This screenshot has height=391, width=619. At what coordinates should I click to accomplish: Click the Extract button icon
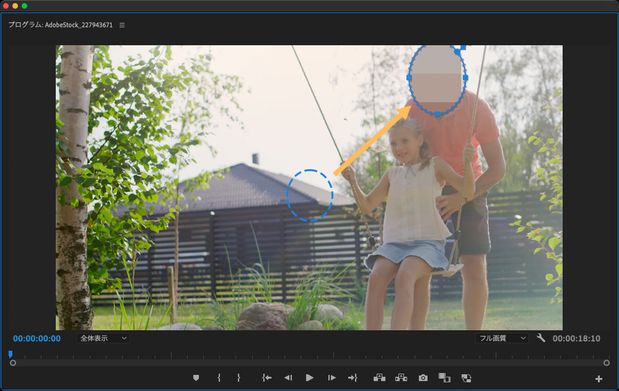401,378
